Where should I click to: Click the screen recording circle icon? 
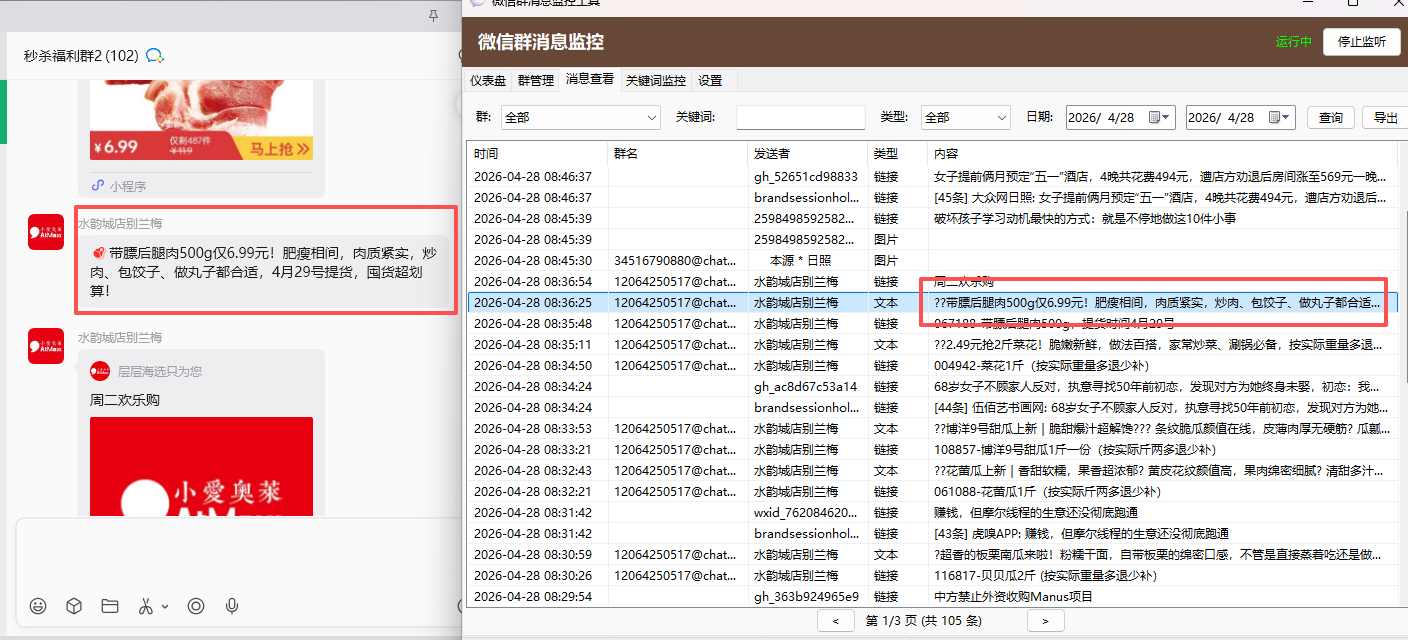(196, 606)
